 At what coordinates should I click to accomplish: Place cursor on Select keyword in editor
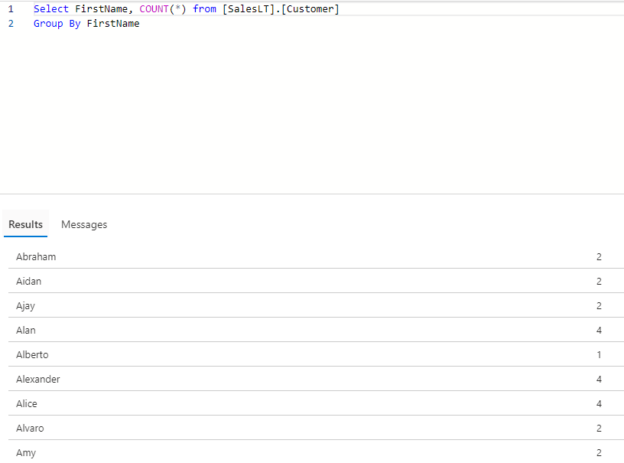coord(51,9)
